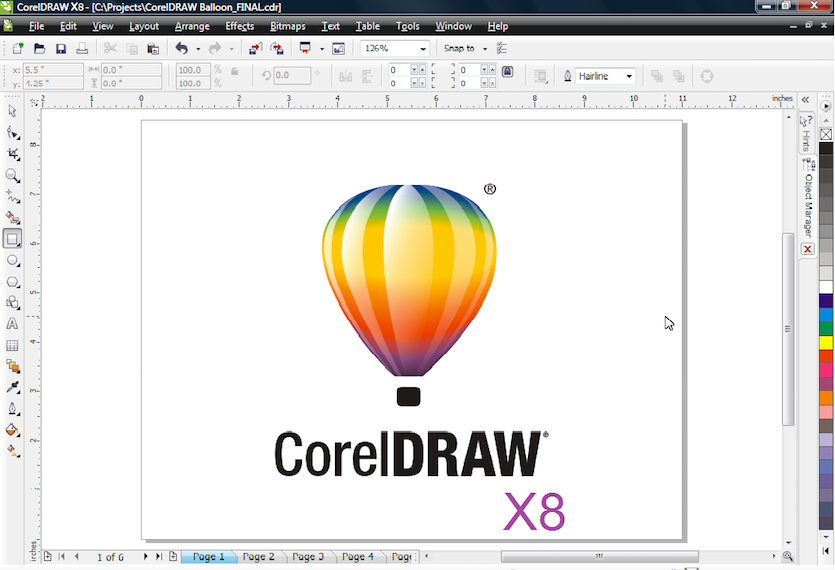
Task: Open the Tools menu
Action: pos(407,26)
